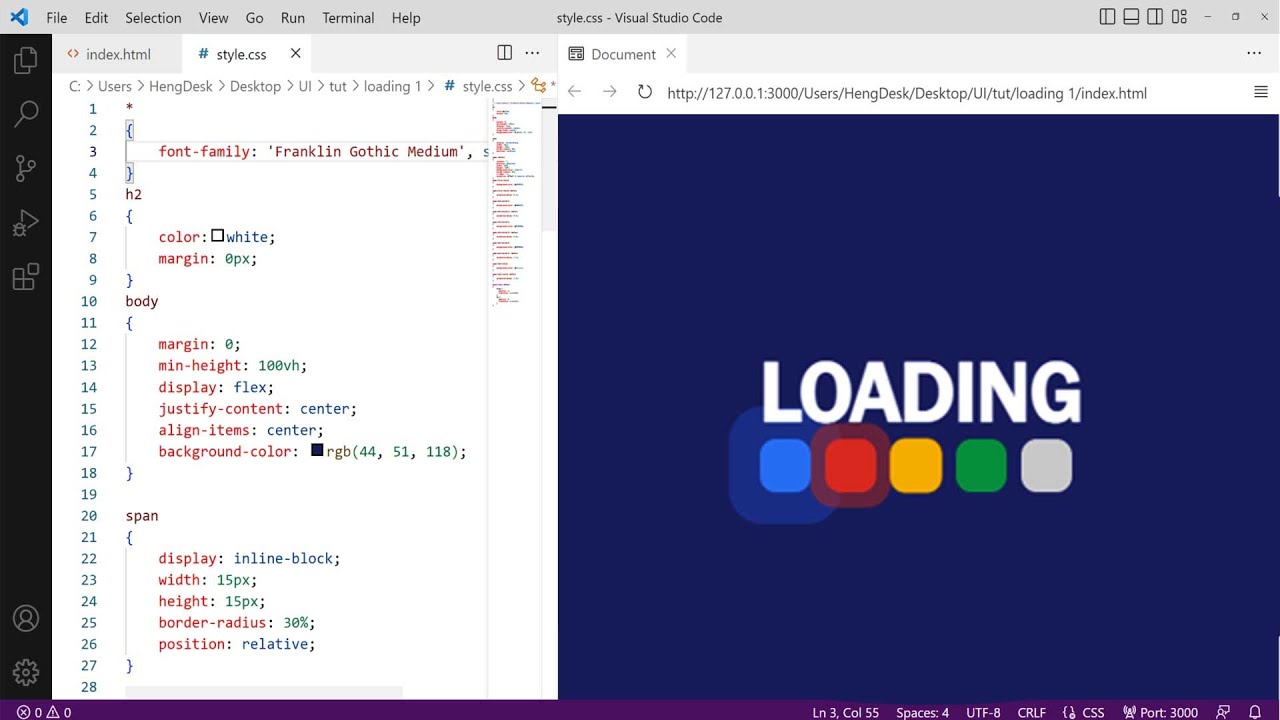Click the yellow loading square in preview

[916, 466]
